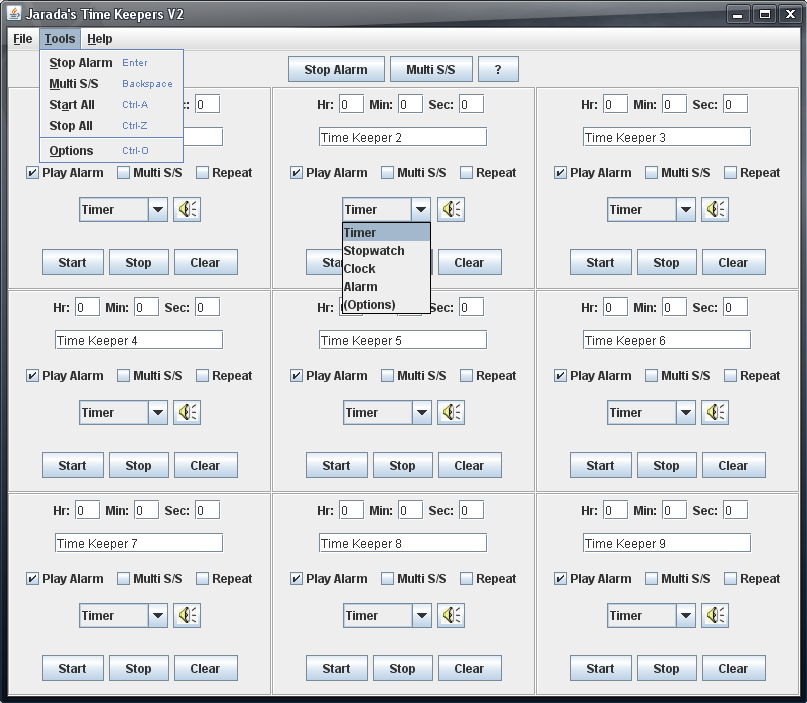Uncheck Play Alarm for Time Keeper 4
807x703 pixels.
33,376
